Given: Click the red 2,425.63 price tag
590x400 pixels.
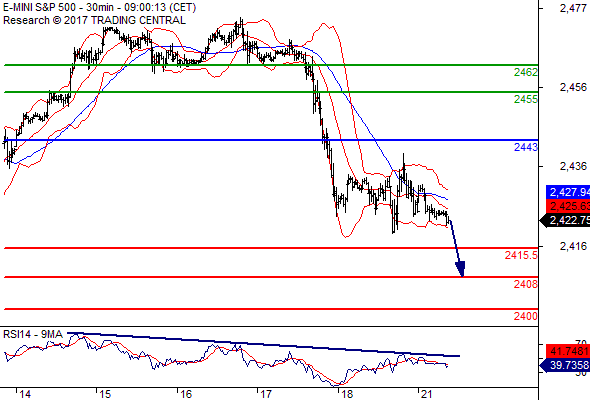Looking at the screenshot, I should 568,206.
